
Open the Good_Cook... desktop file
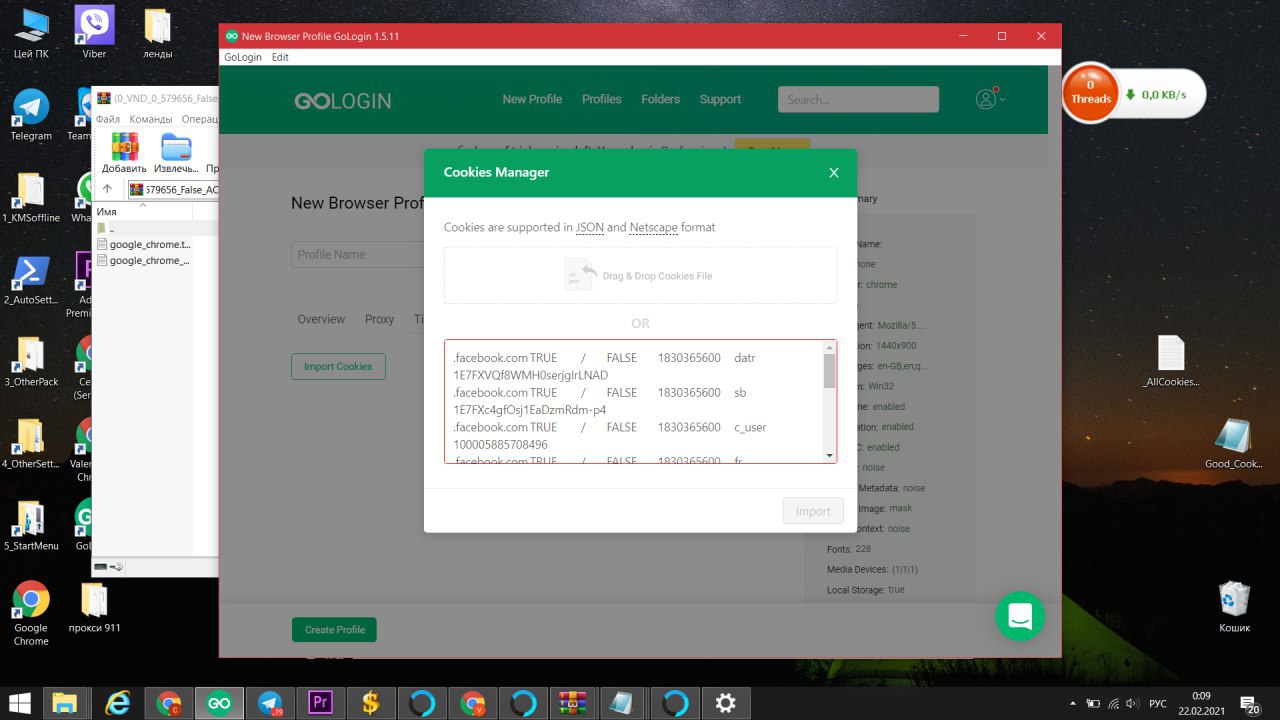point(1233,443)
